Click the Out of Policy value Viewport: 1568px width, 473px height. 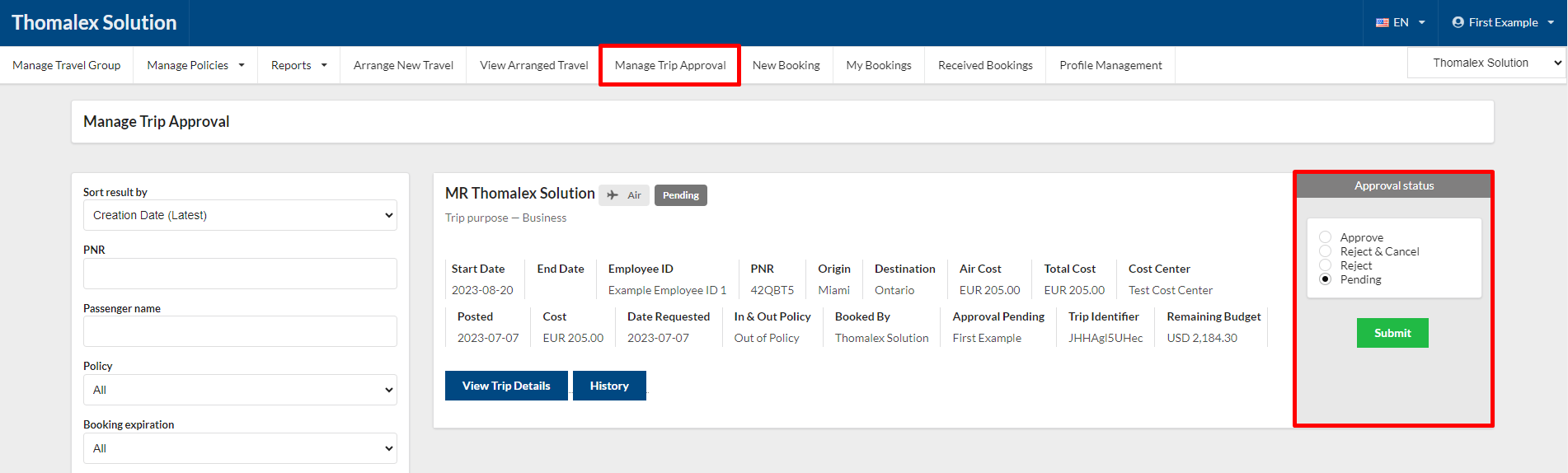pos(767,338)
